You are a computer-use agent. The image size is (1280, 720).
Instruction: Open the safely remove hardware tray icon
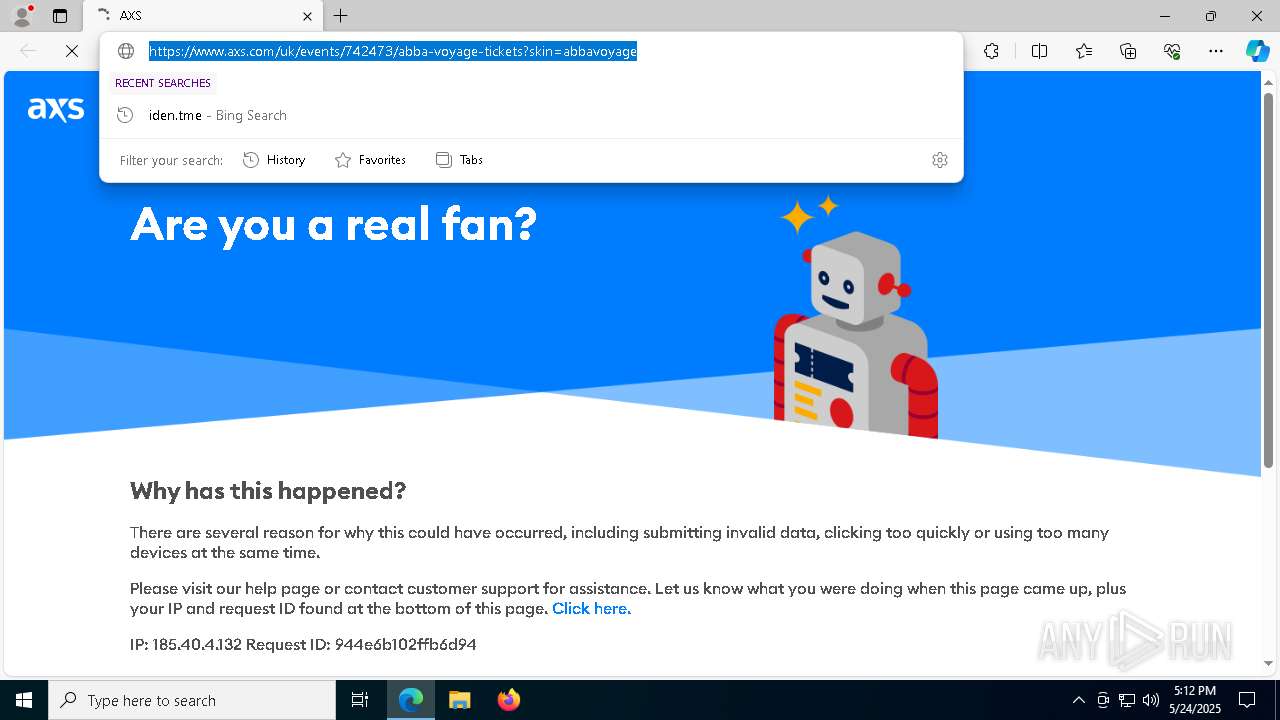[x=1103, y=700]
